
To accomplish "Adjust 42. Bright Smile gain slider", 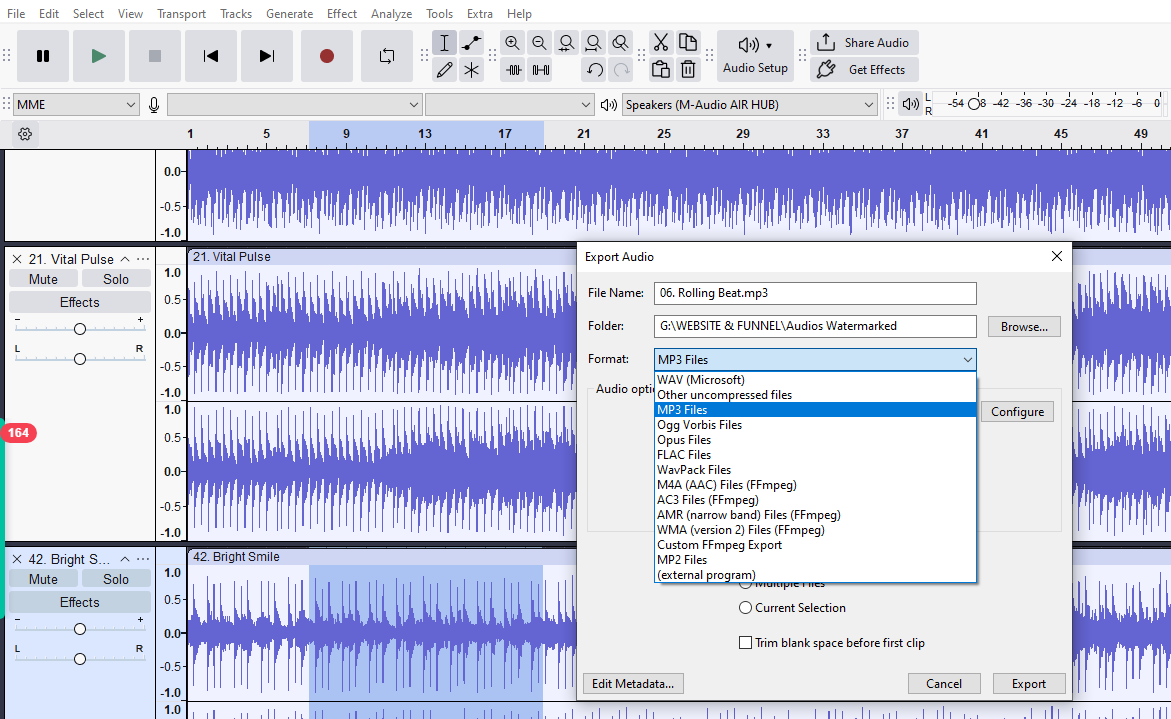I will click(80, 629).
